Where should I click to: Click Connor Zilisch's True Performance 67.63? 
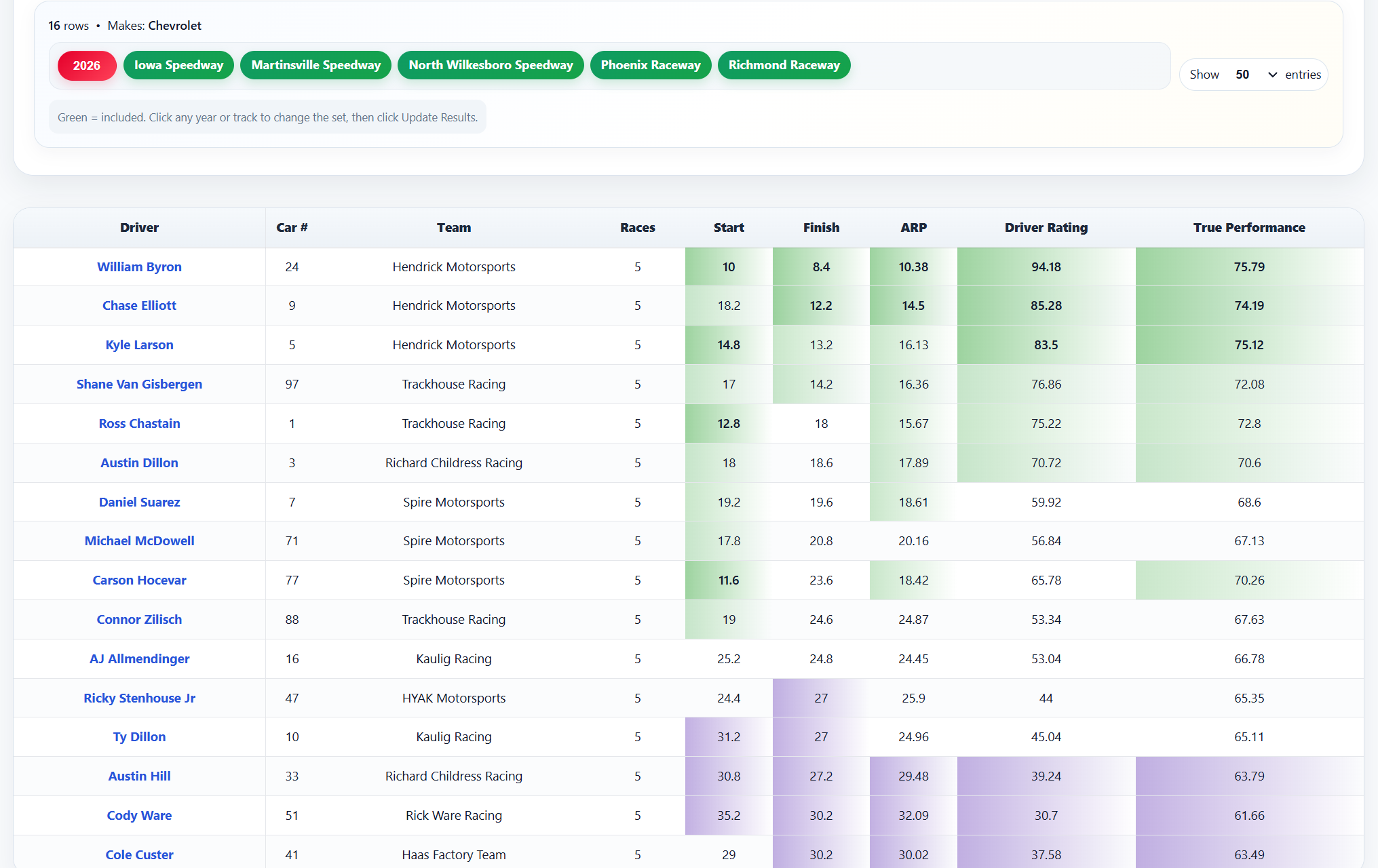1249,620
